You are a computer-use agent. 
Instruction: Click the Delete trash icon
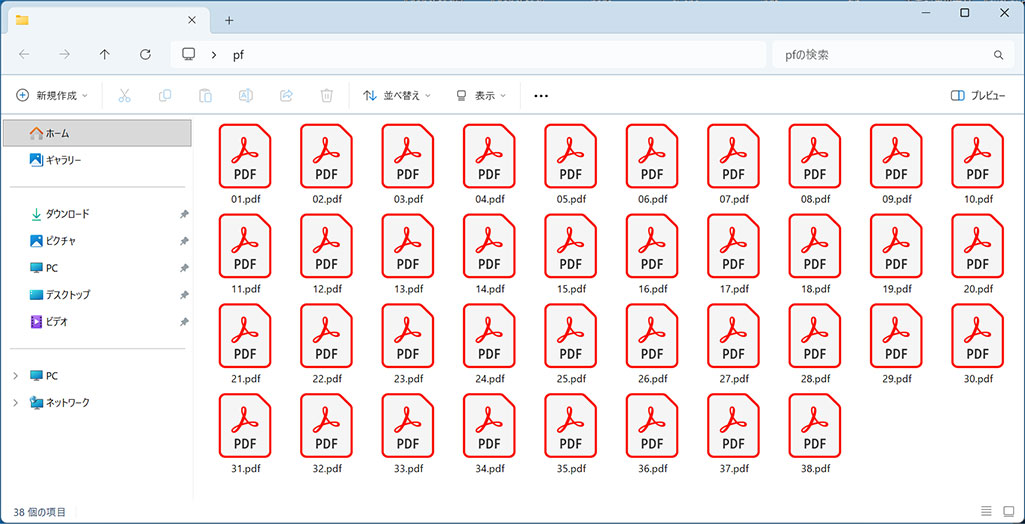(326, 96)
